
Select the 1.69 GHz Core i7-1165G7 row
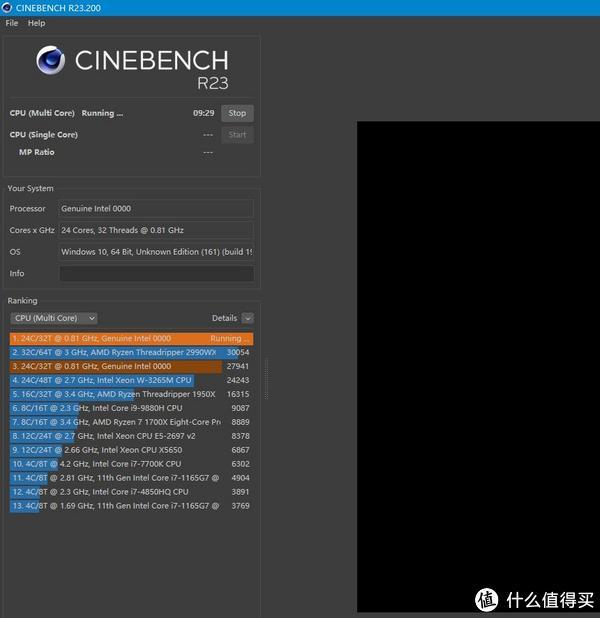click(132, 506)
